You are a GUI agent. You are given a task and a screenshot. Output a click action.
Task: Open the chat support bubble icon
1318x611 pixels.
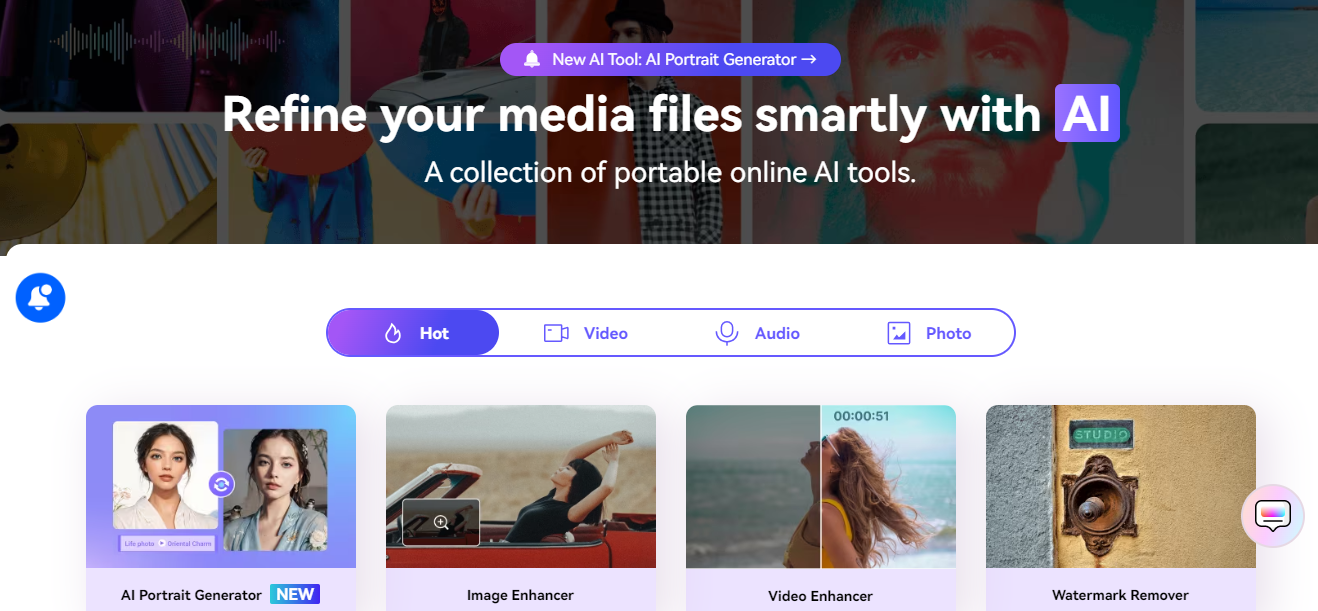click(x=1272, y=516)
